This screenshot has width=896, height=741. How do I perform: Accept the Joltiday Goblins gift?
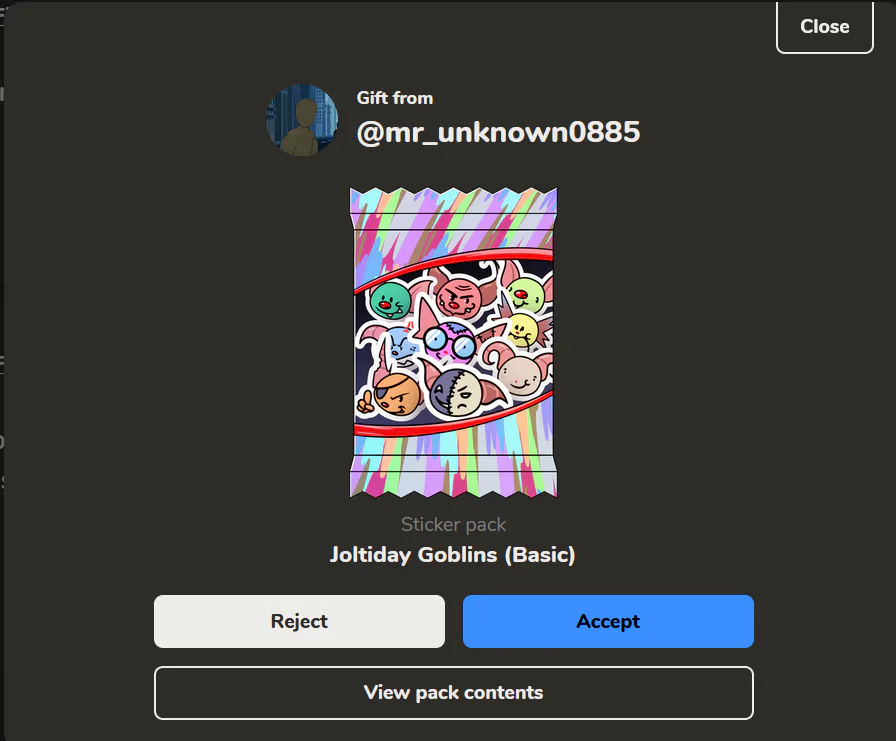pyautogui.click(x=608, y=621)
